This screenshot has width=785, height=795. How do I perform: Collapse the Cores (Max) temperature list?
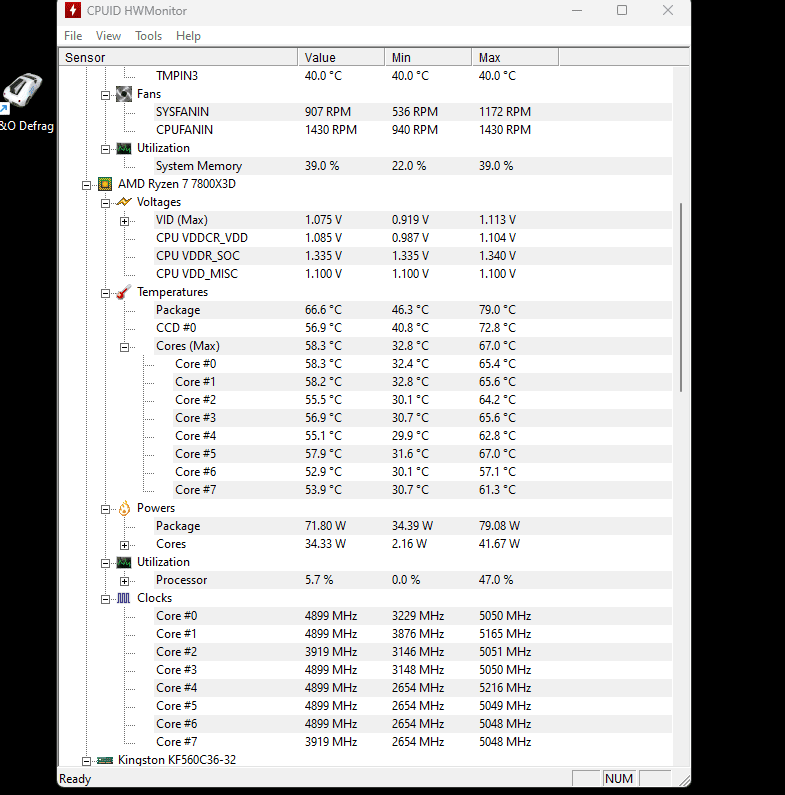pos(124,347)
